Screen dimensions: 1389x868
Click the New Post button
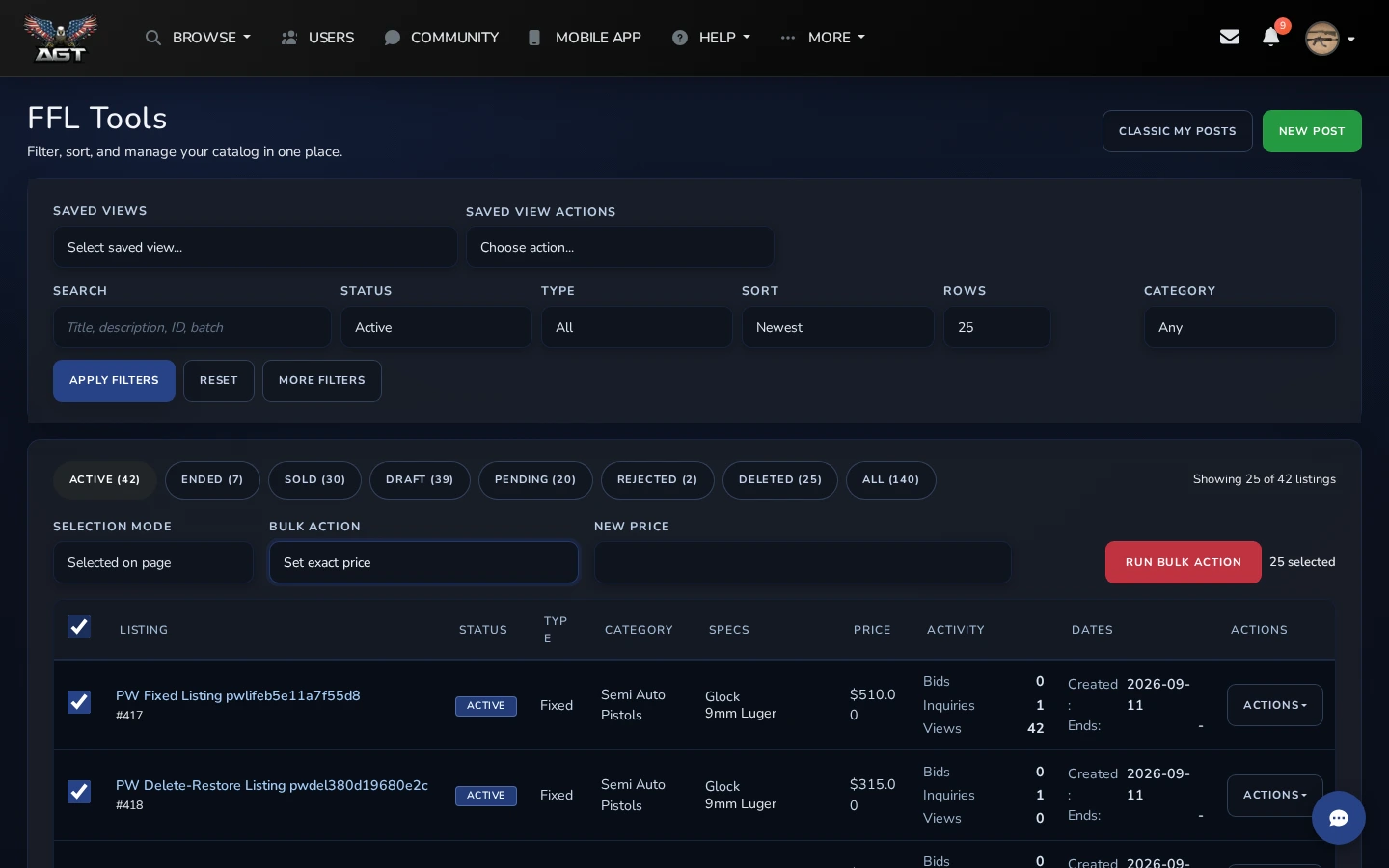coord(1312,131)
